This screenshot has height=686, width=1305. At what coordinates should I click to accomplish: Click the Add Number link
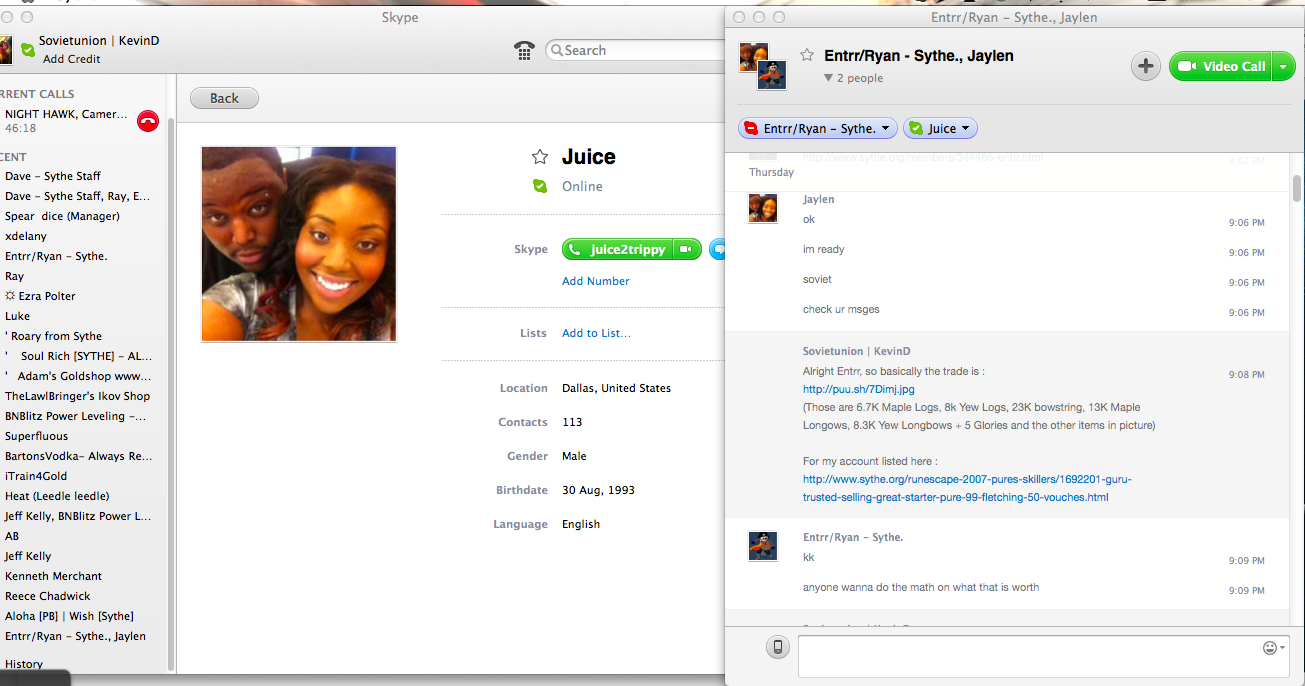pyautogui.click(x=596, y=281)
